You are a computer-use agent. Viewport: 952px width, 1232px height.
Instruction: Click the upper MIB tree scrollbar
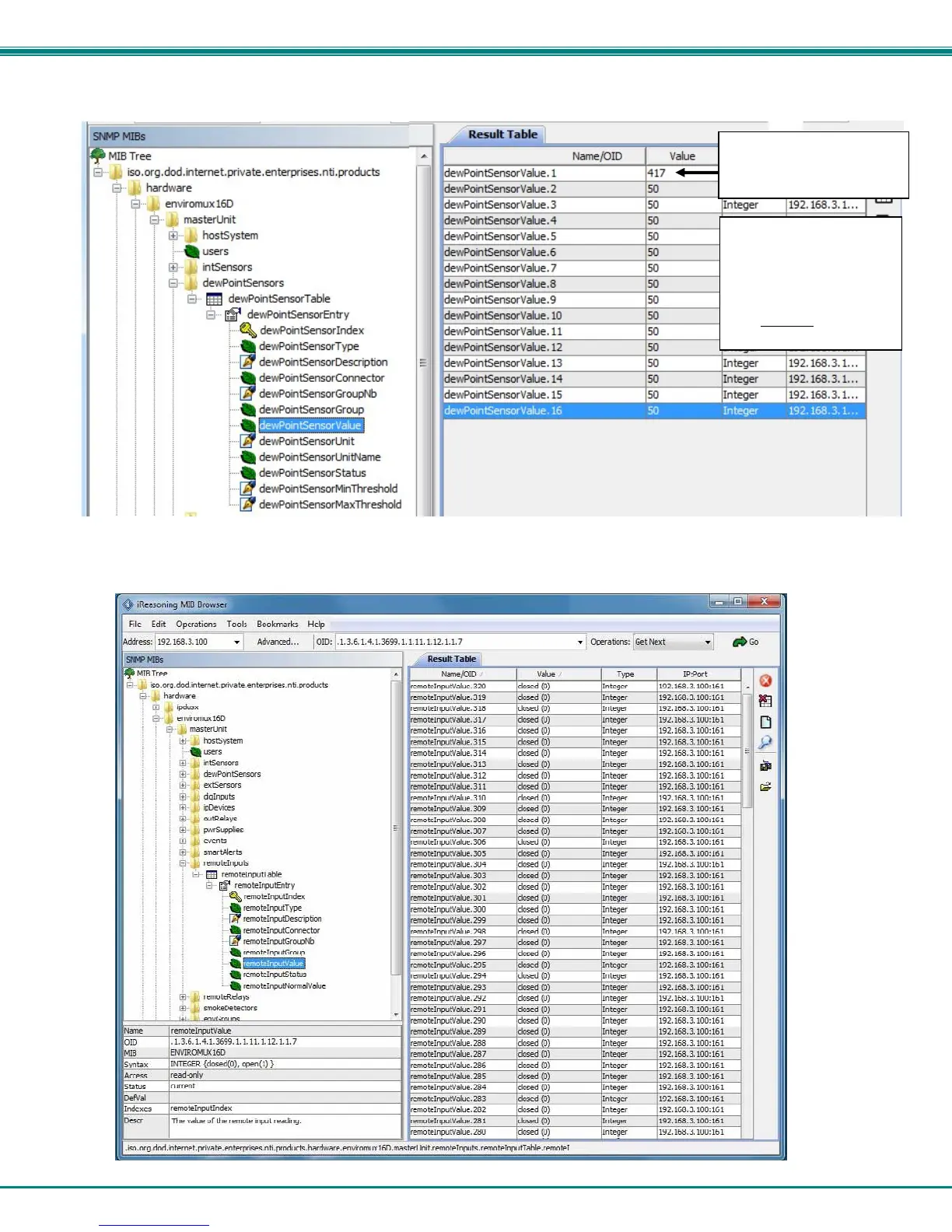(424, 331)
